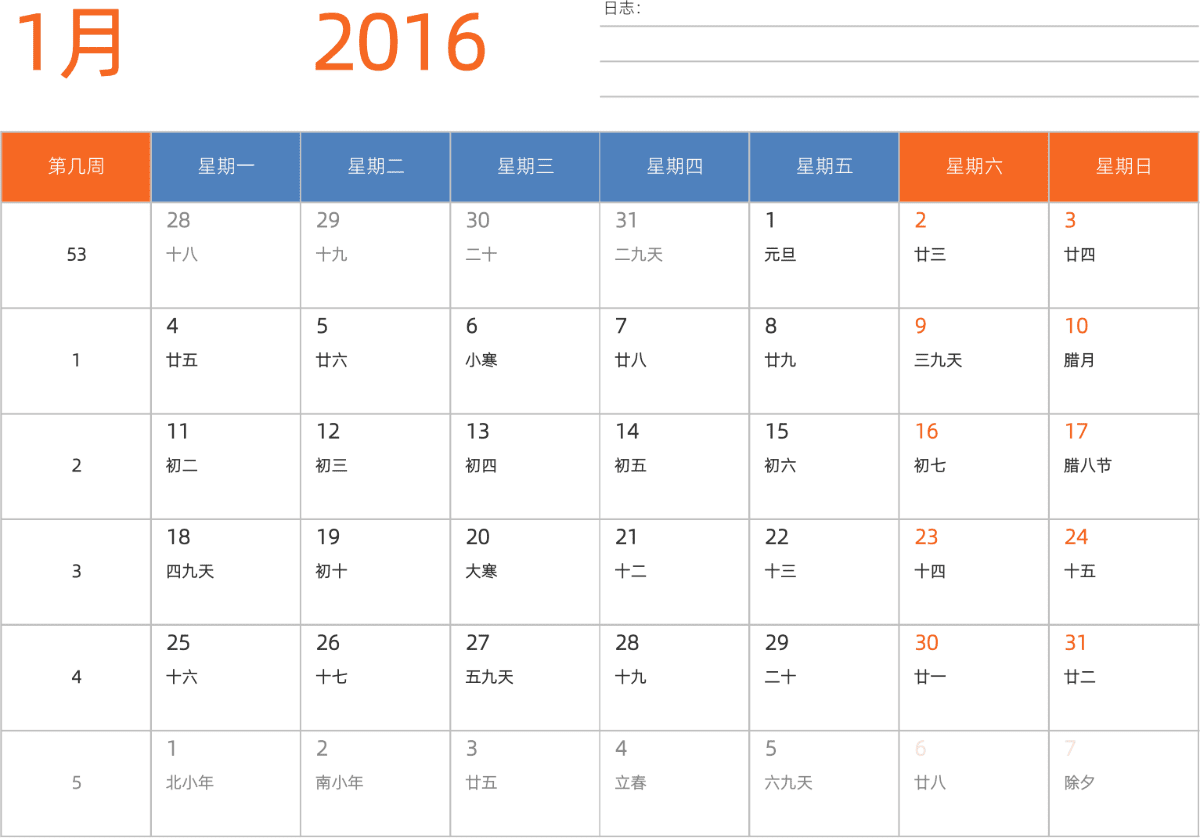Select the faded day 6 marked '廿八'
Screen dimensions: 1200x838
click(974, 784)
